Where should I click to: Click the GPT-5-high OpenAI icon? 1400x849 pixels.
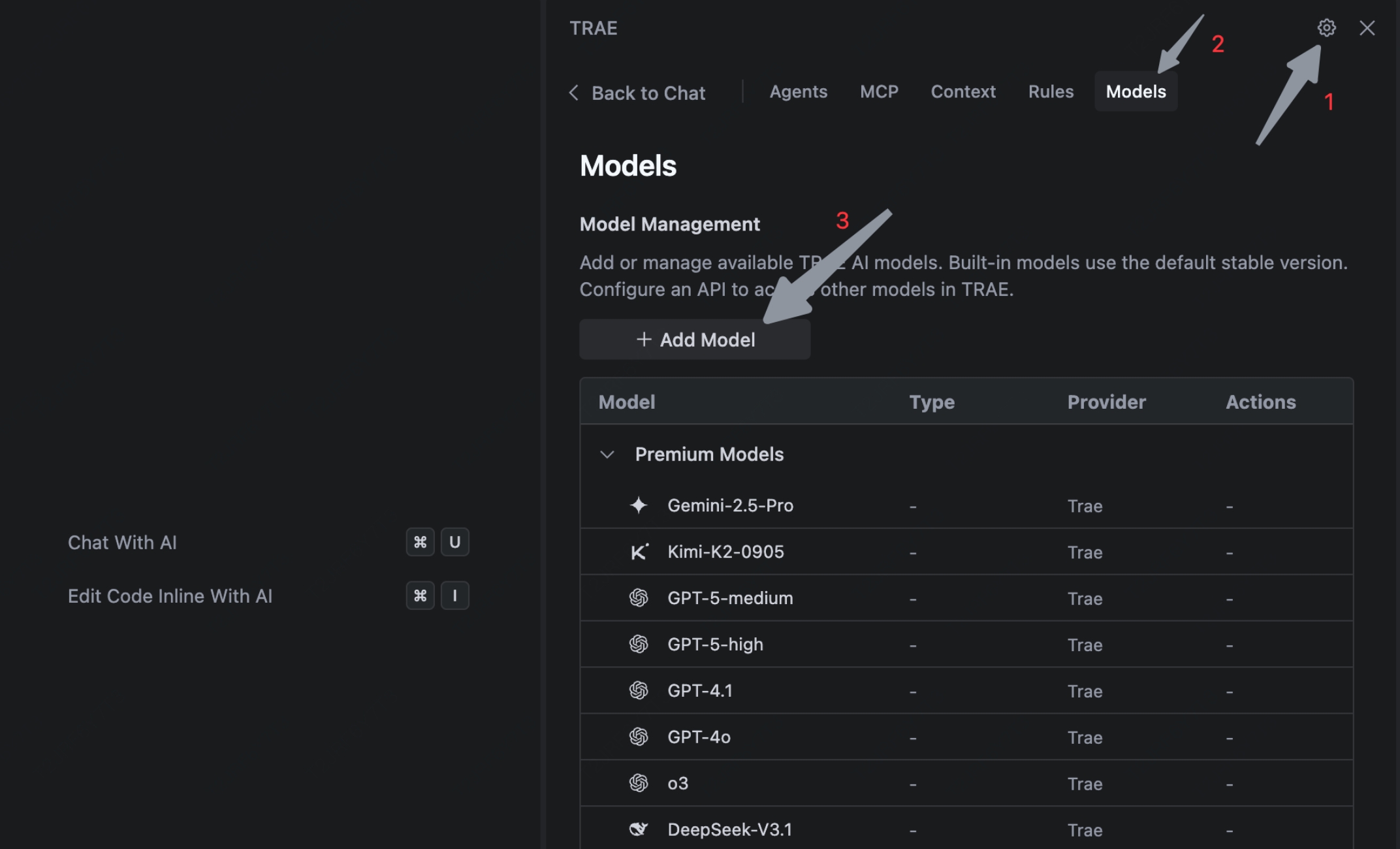pos(639,645)
